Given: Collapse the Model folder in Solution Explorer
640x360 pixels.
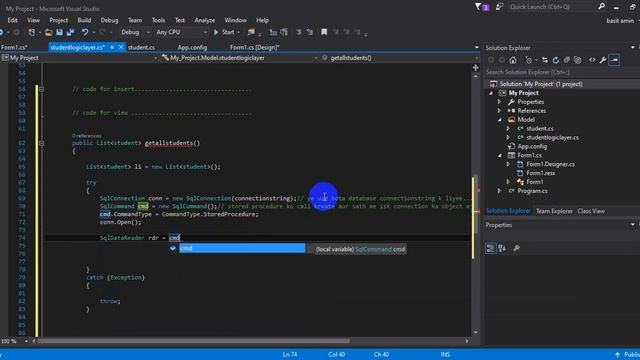Looking at the screenshot, I should [x=500, y=120].
